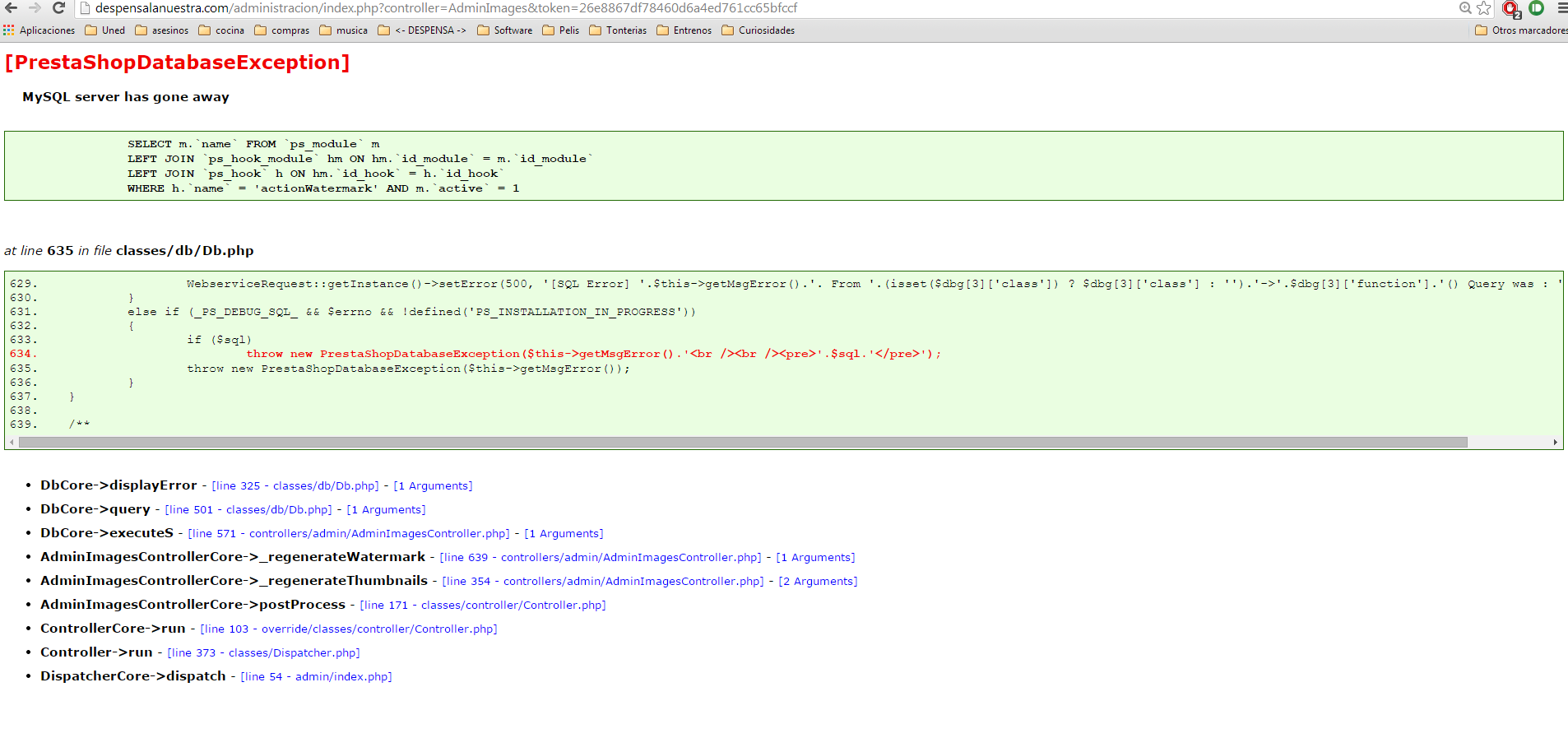Expand the Entrenos bookmark folder

tap(684, 30)
